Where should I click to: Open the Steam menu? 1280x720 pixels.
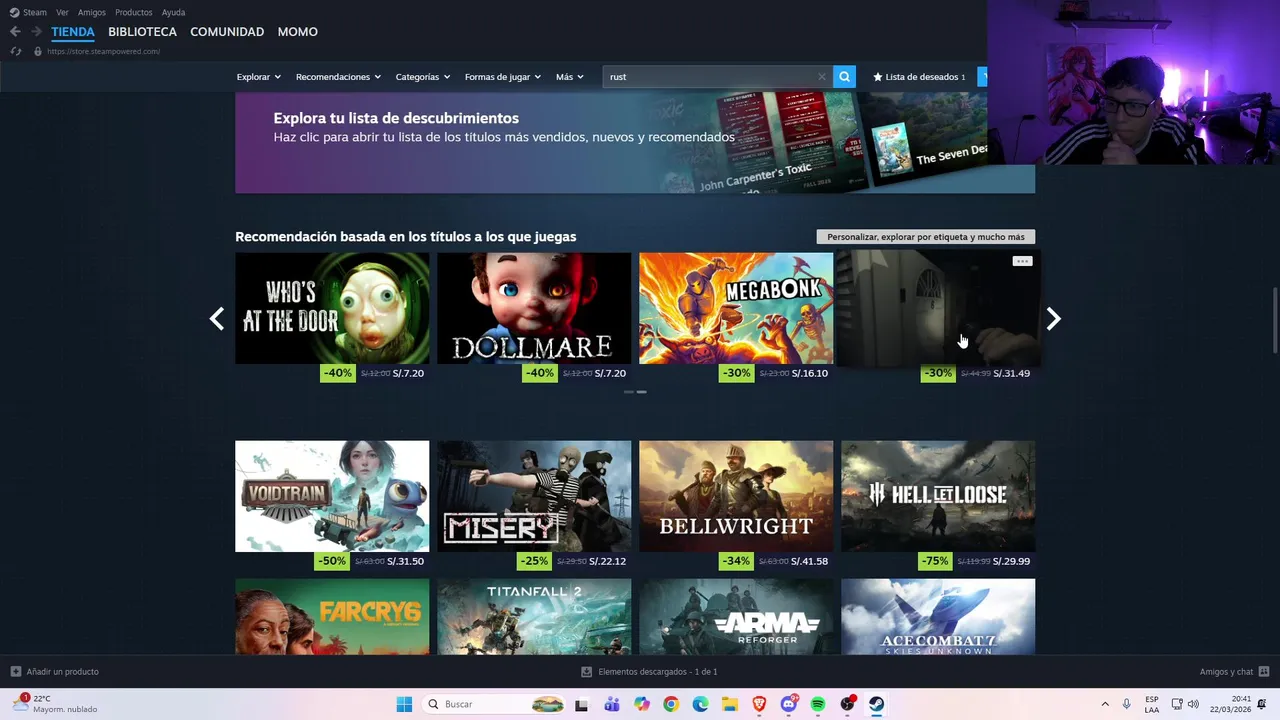pyautogui.click(x=35, y=12)
